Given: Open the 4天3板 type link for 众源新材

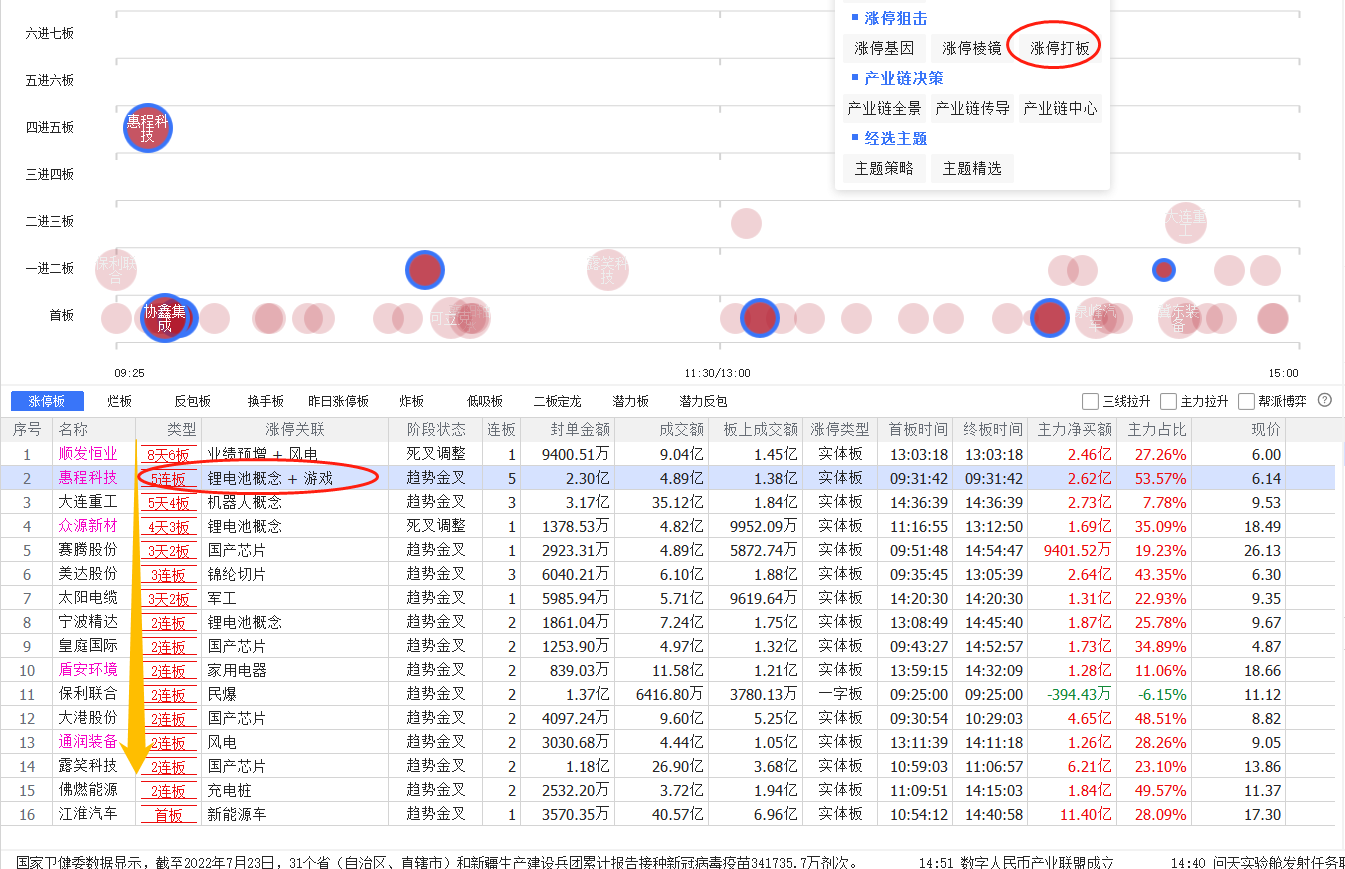Looking at the screenshot, I should (x=168, y=527).
